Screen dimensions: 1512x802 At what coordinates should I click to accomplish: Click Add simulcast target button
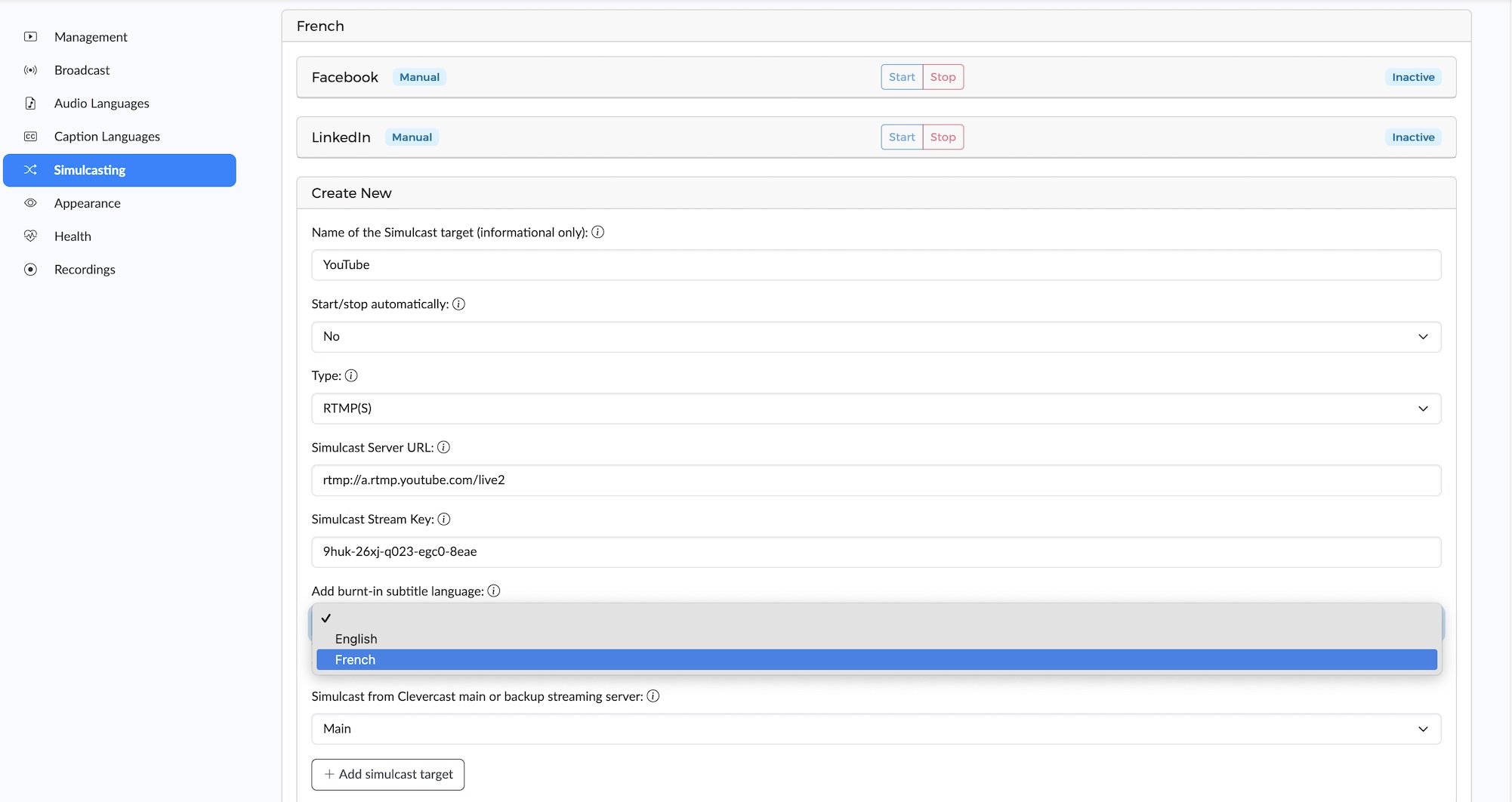point(388,775)
